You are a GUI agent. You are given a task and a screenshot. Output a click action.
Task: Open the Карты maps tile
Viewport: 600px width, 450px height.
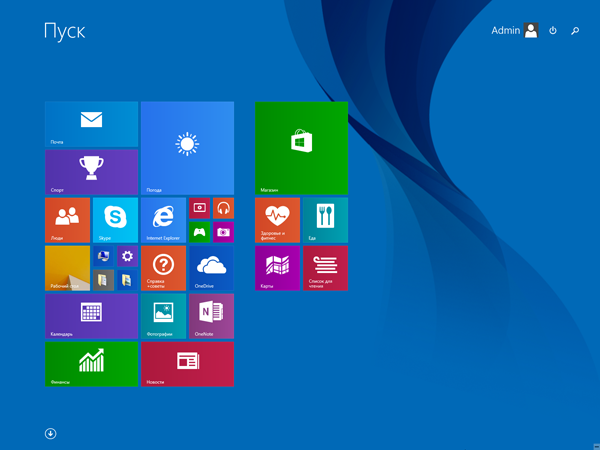click(277, 268)
